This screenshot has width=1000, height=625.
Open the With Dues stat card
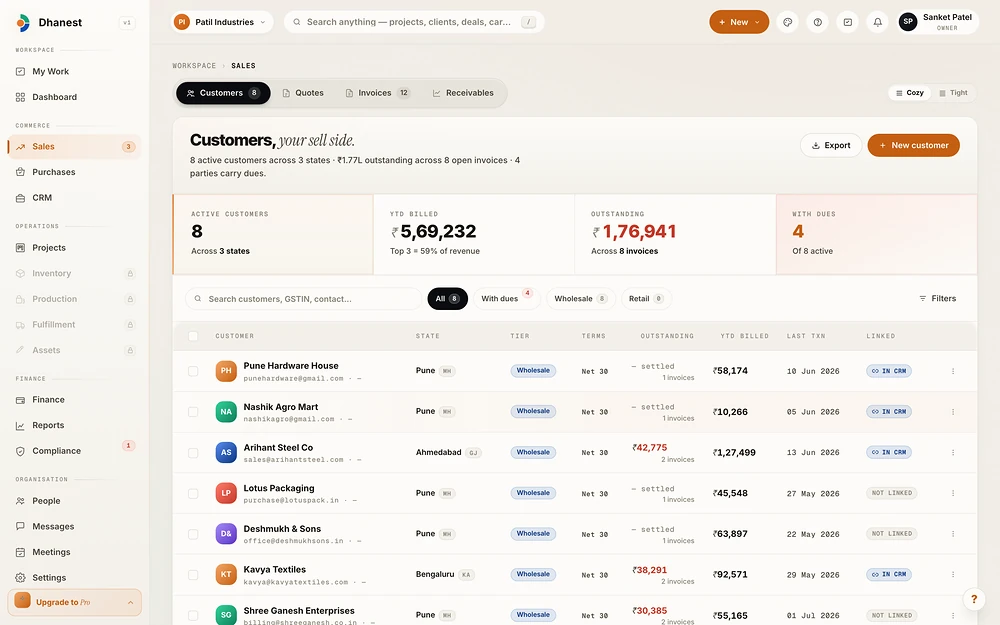click(x=876, y=234)
